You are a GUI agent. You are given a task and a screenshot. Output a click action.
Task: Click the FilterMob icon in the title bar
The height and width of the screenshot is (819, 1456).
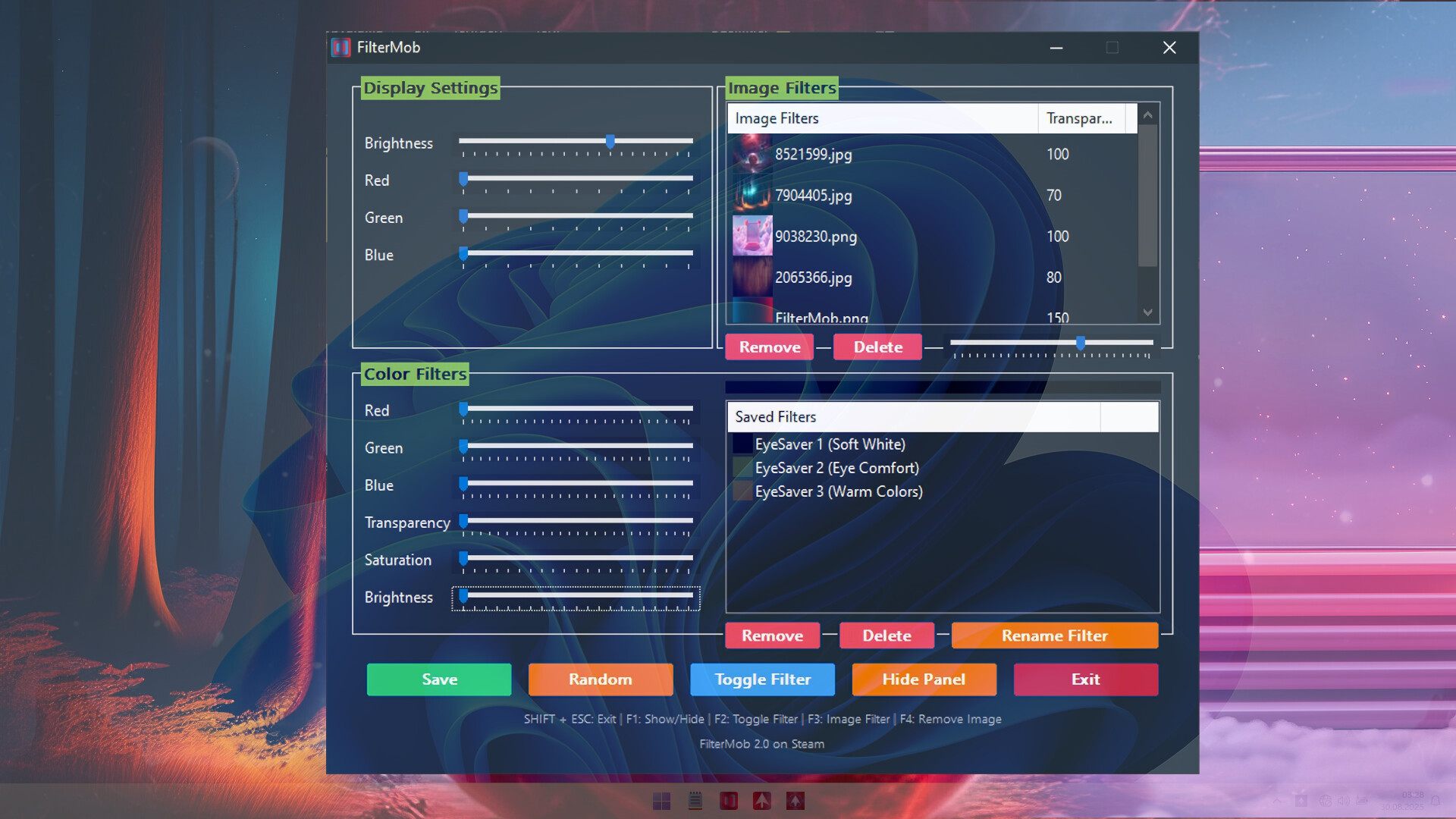pyautogui.click(x=342, y=47)
